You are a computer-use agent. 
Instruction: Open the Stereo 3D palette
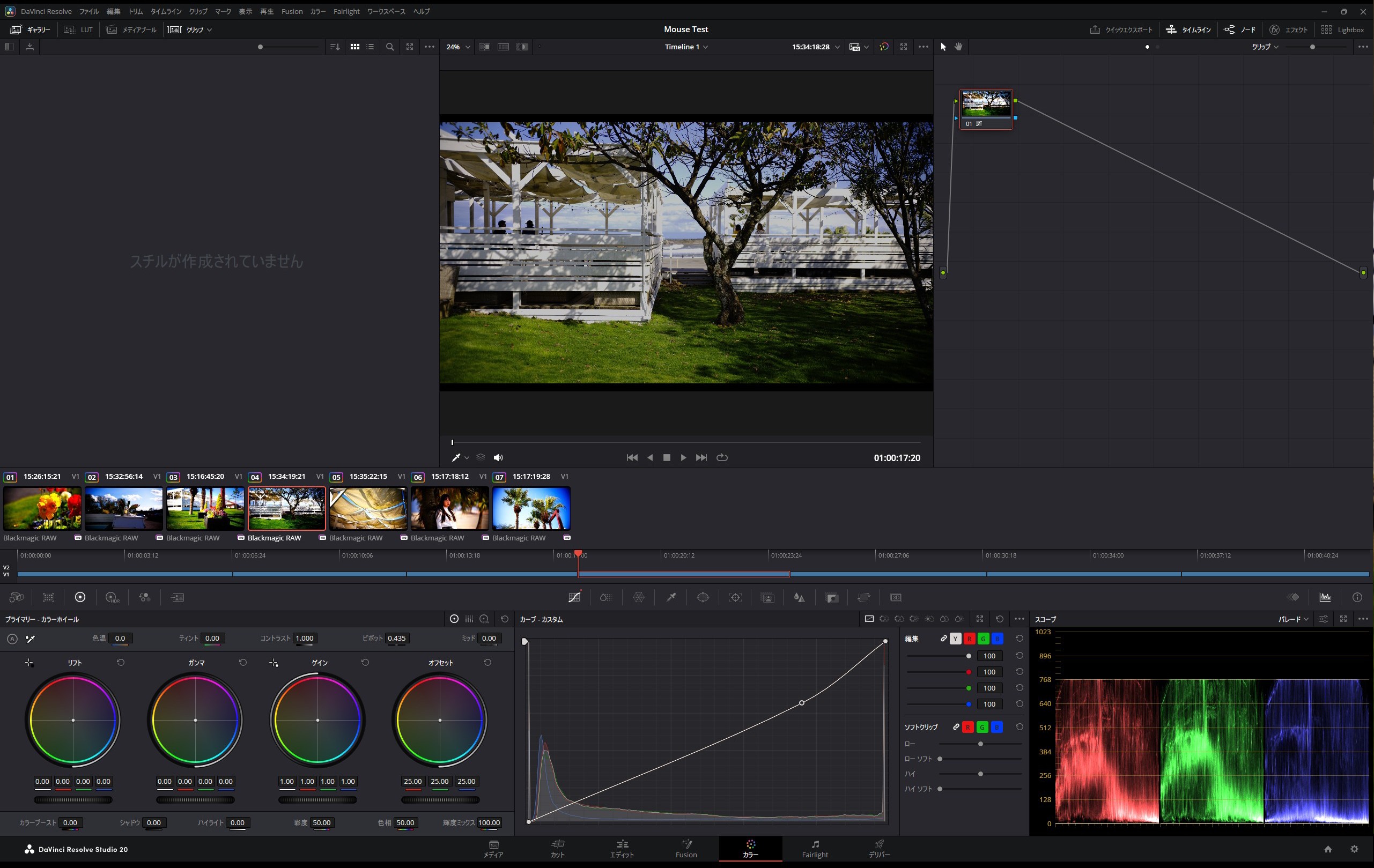pyautogui.click(x=895, y=597)
